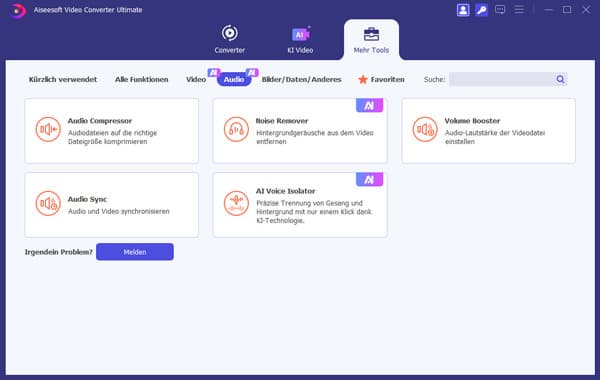Image resolution: width=600 pixels, height=380 pixels.
Task: Open the Converter tab
Action: click(230, 39)
